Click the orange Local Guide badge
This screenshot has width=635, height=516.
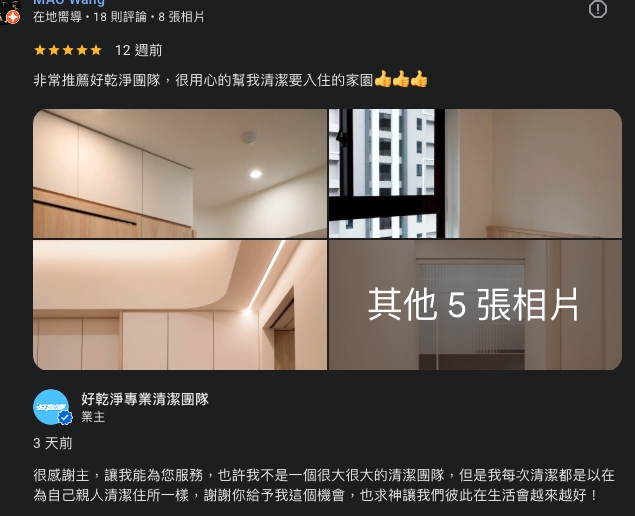pos(13,17)
